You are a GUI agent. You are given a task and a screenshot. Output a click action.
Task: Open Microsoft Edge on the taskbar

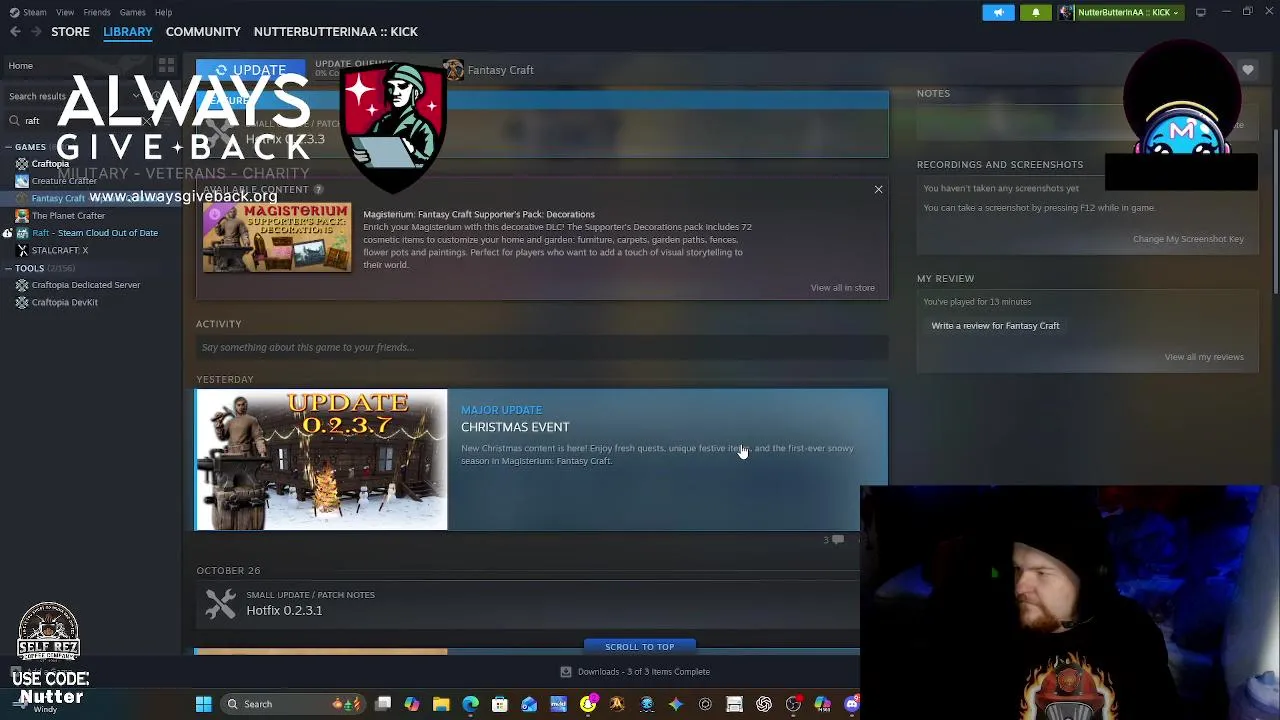[470, 704]
